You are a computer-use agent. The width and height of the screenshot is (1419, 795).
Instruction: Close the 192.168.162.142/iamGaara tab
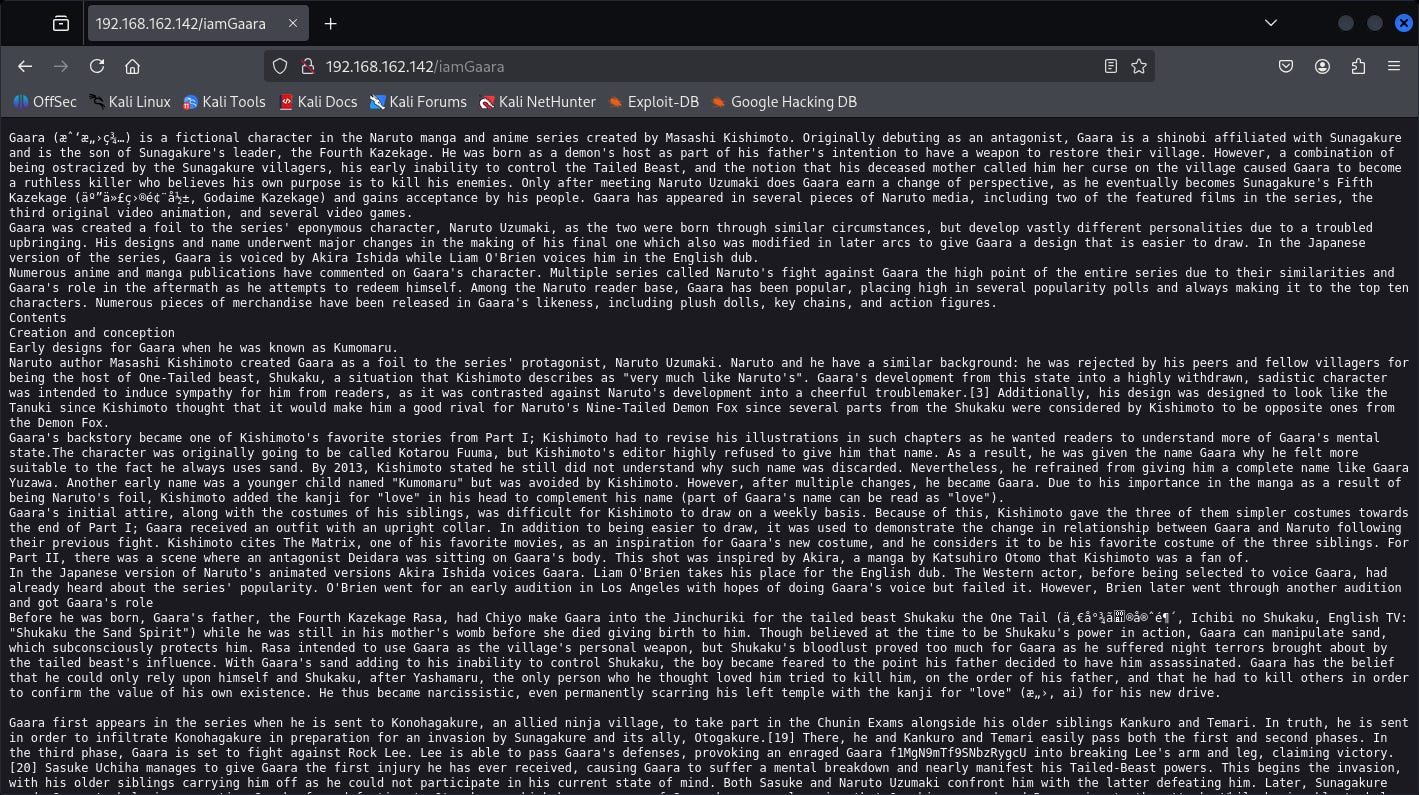(292, 23)
